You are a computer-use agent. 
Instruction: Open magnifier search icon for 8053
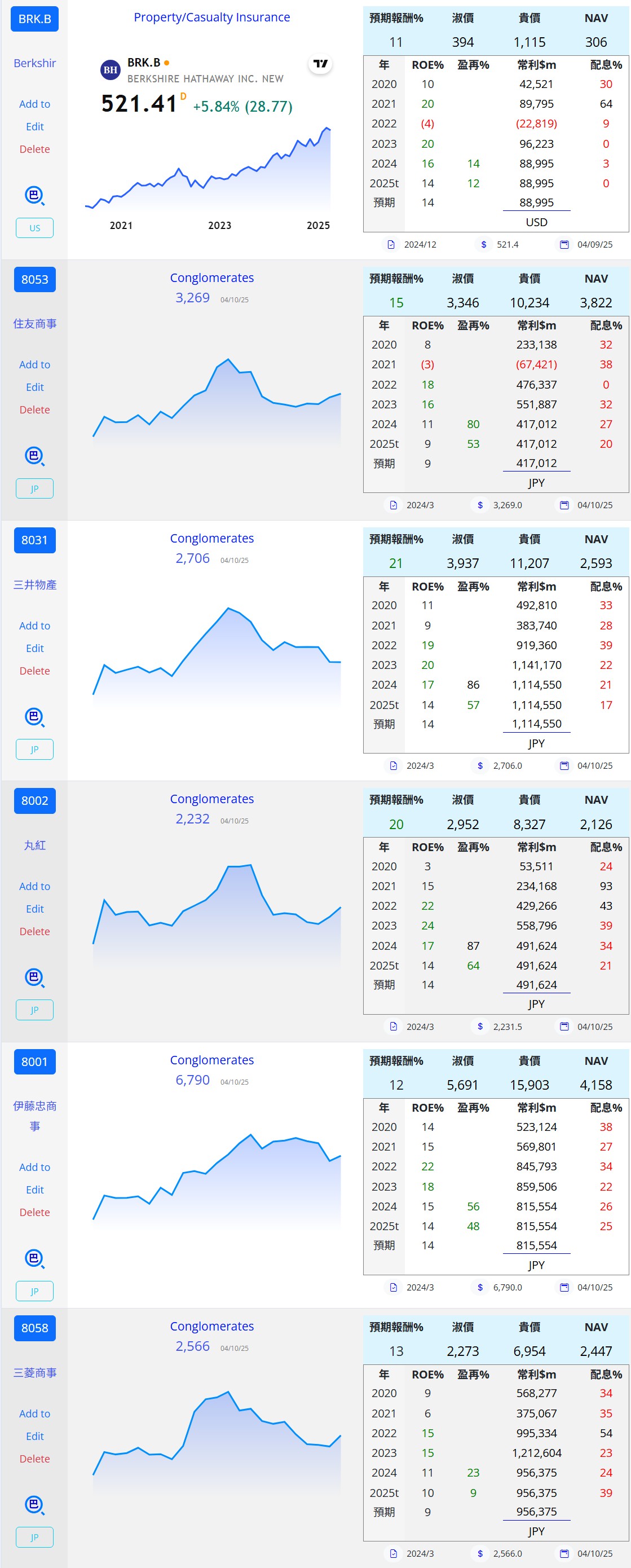click(x=35, y=456)
